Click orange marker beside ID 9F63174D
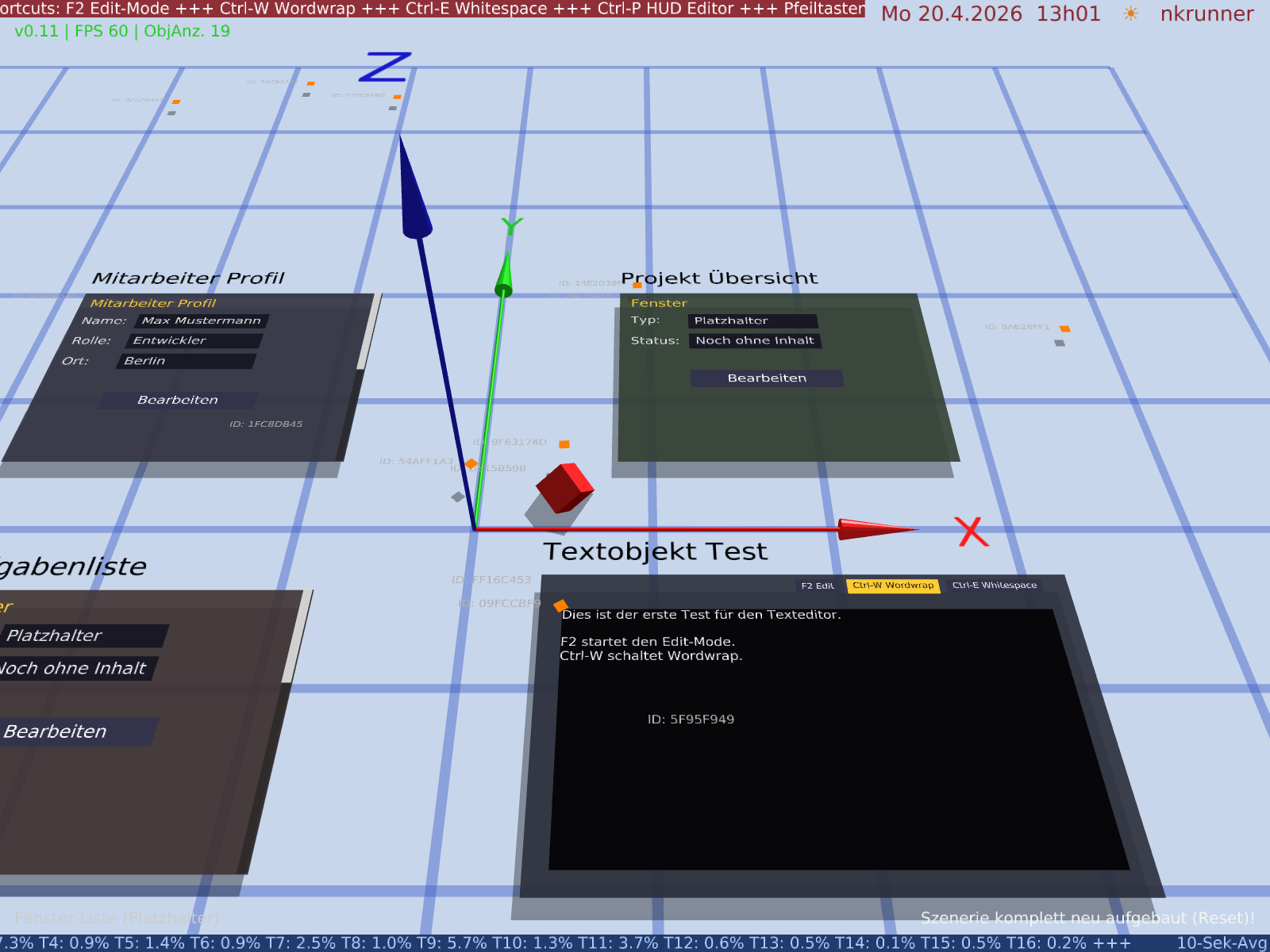1270x952 pixels. [564, 444]
